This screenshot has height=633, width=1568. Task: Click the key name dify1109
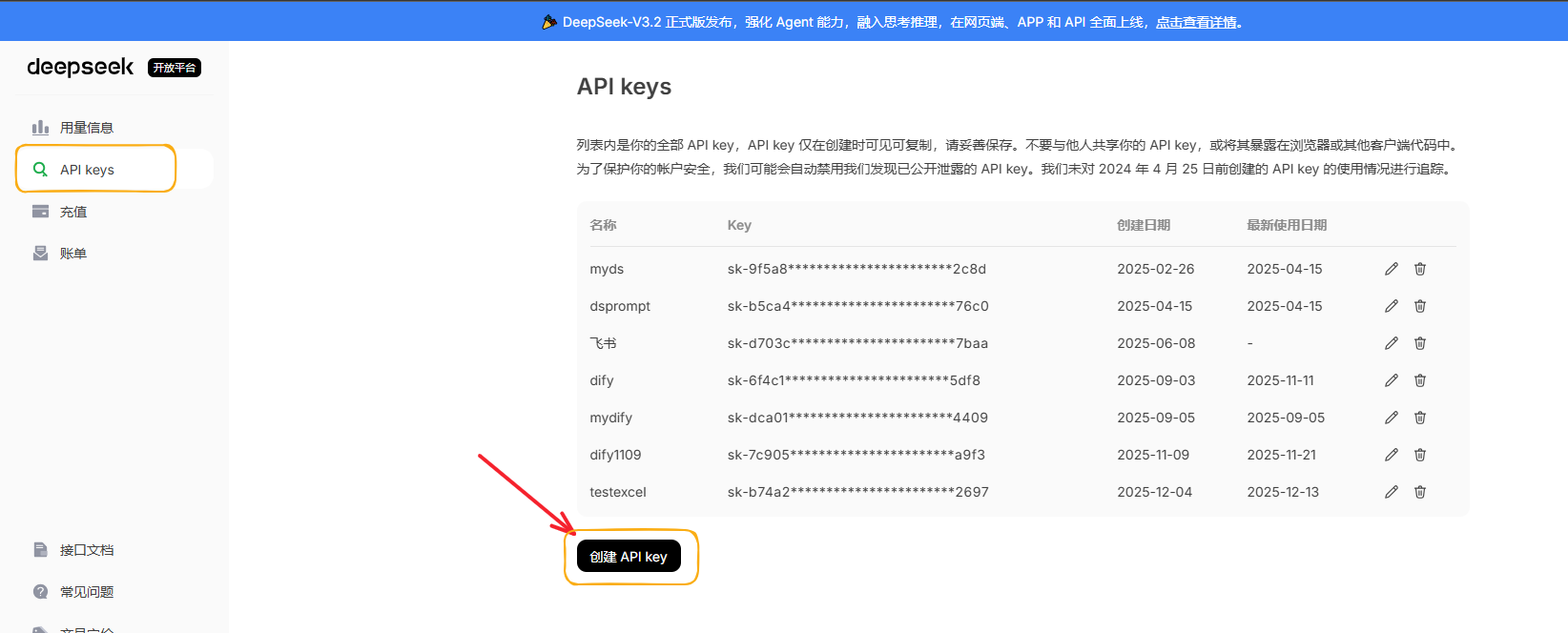click(615, 455)
